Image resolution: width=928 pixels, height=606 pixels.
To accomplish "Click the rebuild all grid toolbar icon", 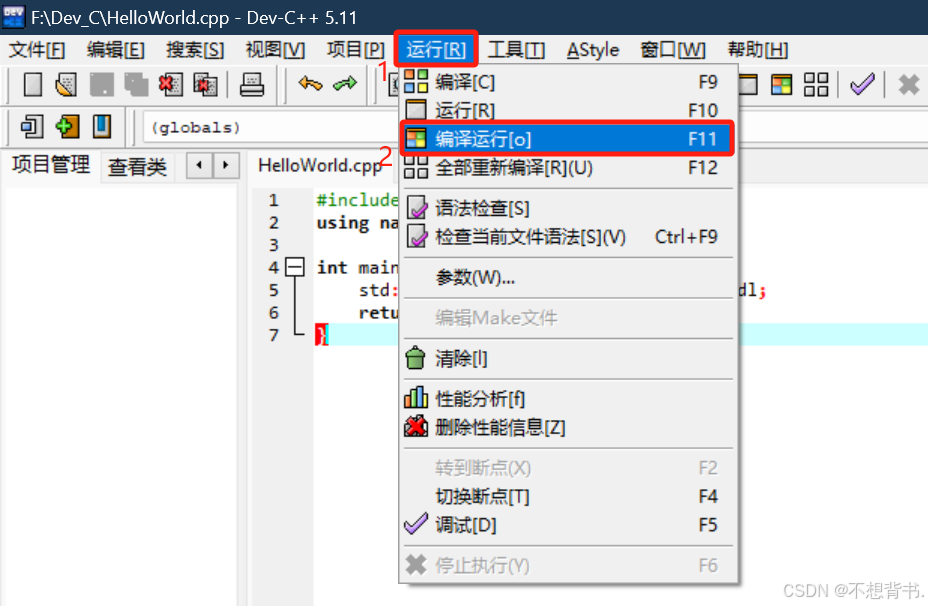I will point(816,85).
